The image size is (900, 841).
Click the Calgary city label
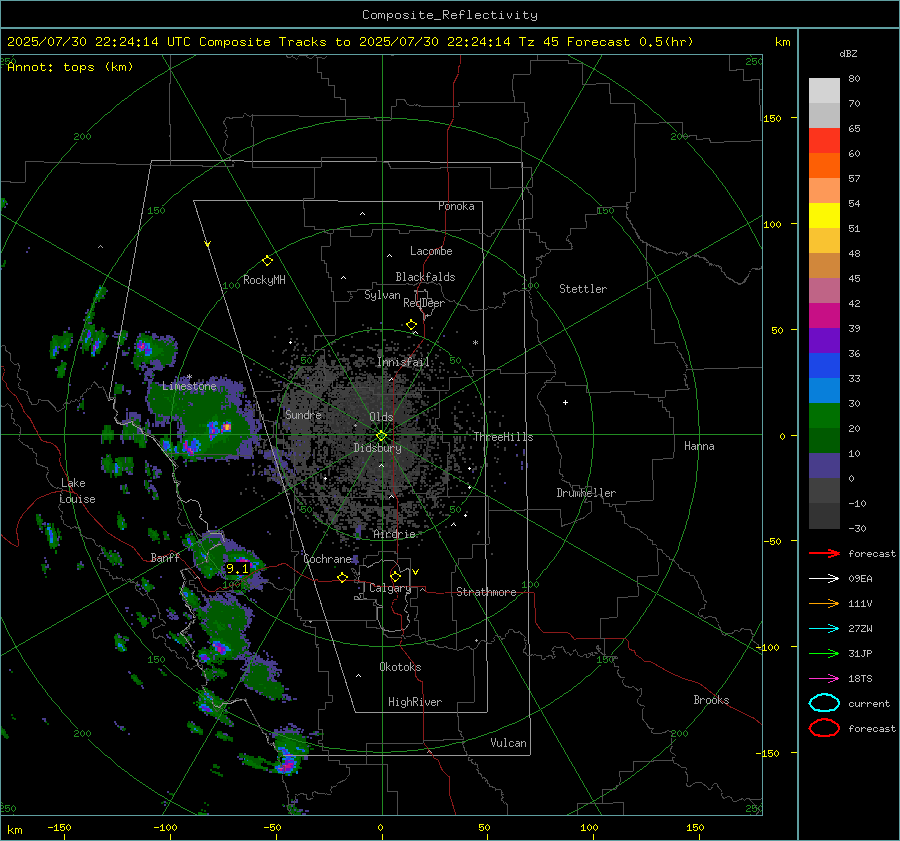[390, 588]
